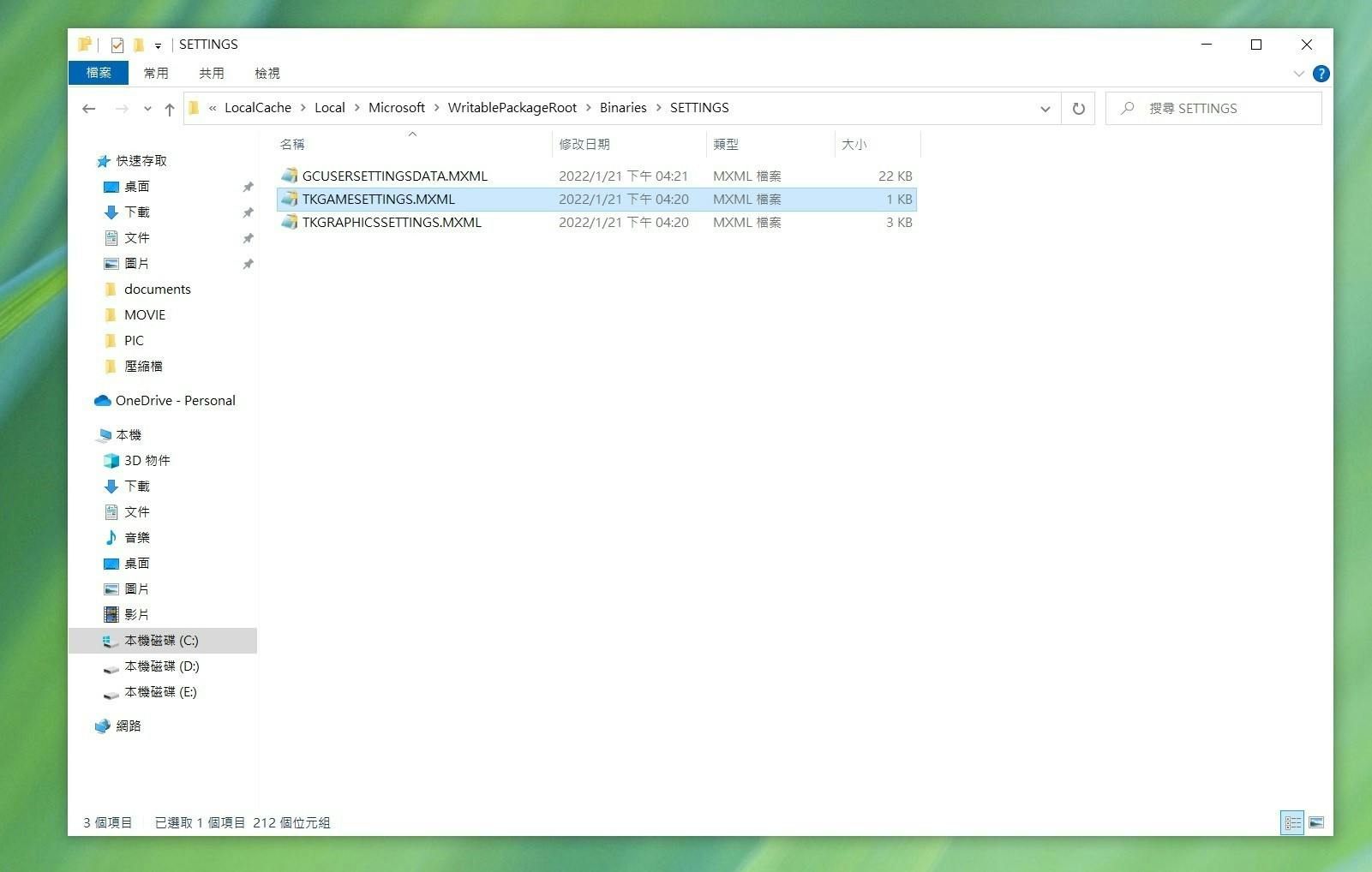The height and width of the screenshot is (872, 1372).
Task: Switch to large icons view layout
Action: point(1316,822)
